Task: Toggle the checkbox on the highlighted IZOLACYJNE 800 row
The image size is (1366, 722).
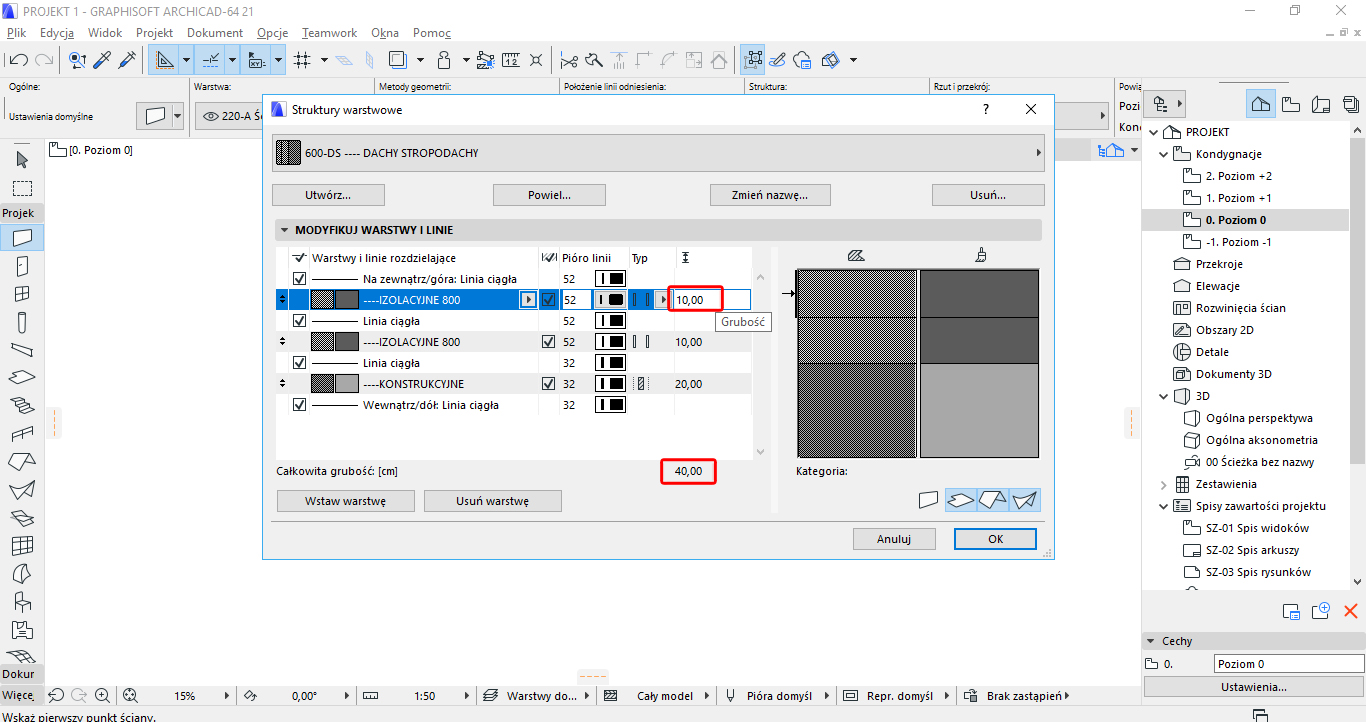Action: coord(548,300)
